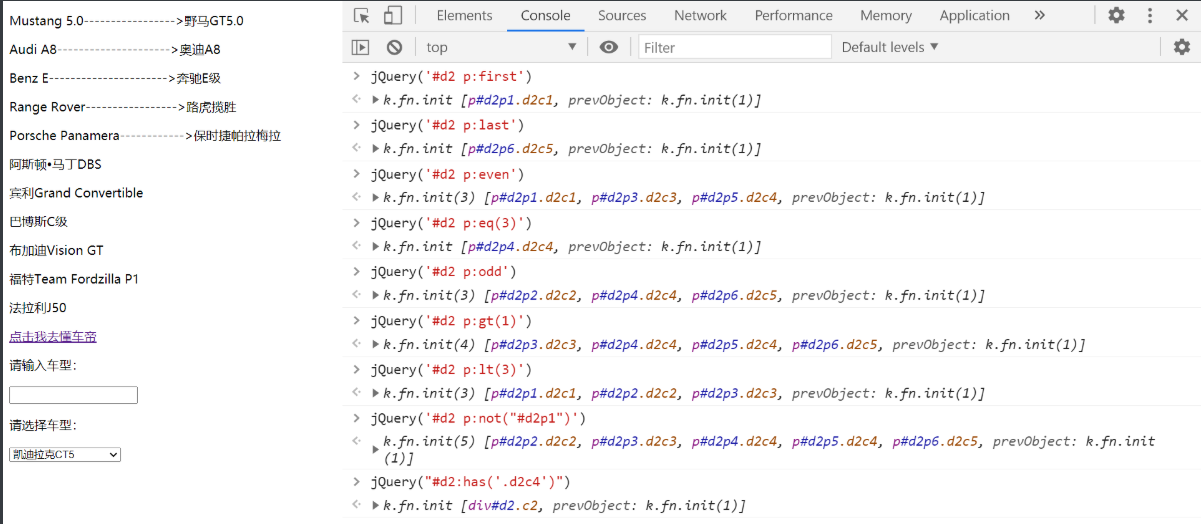Click the console command jQuery('#d2 p:eq(3)')
The height and width of the screenshot is (524, 1201).
click(x=451, y=223)
